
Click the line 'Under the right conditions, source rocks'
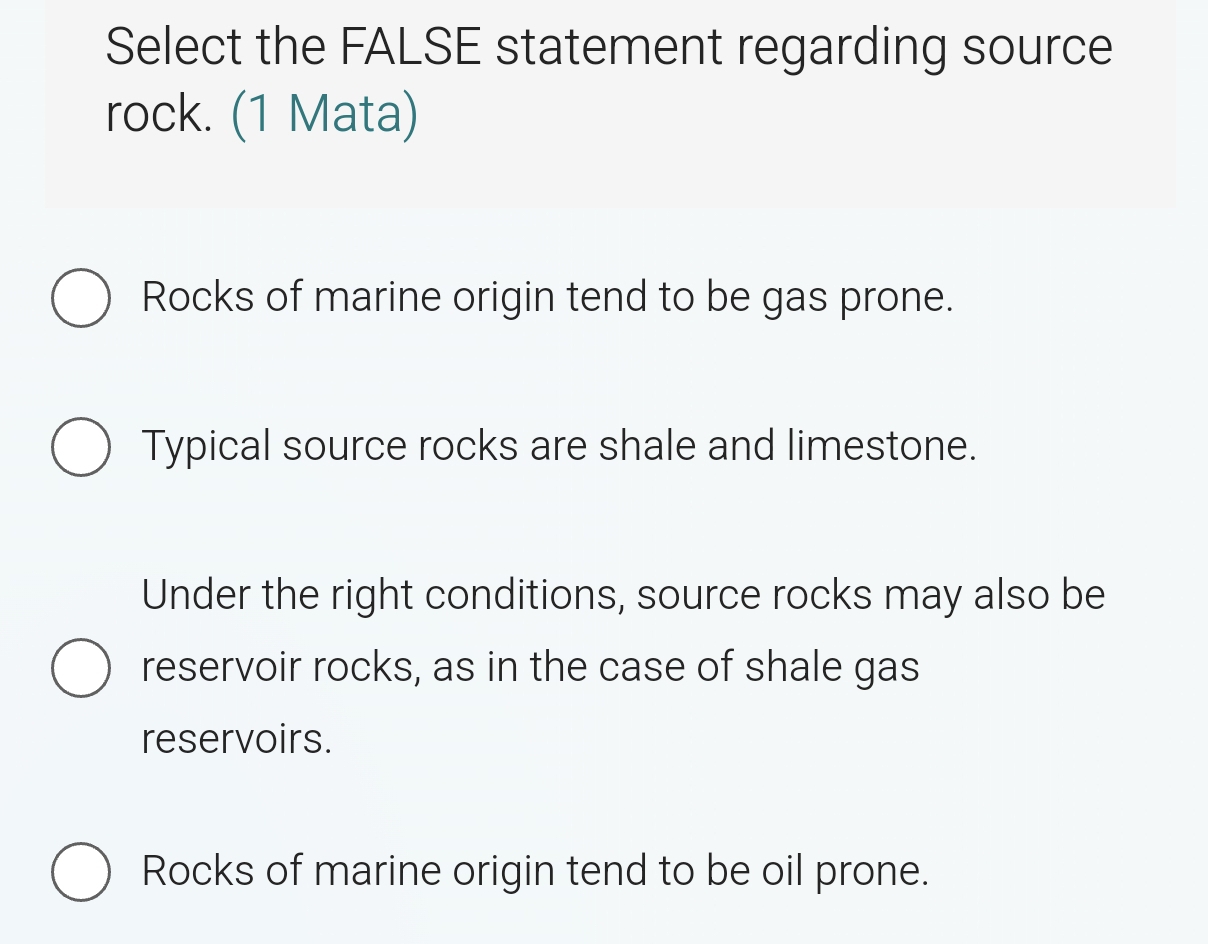click(x=623, y=595)
